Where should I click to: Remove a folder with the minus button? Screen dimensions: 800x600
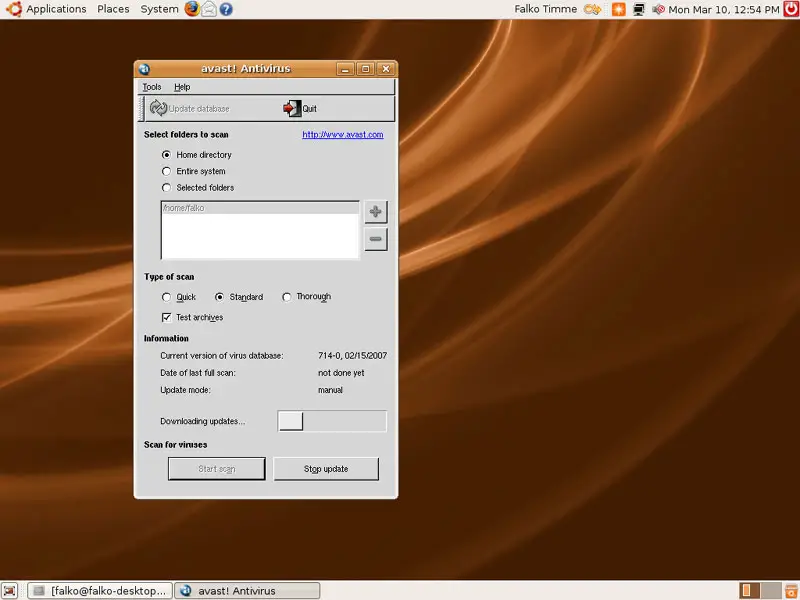tap(376, 239)
